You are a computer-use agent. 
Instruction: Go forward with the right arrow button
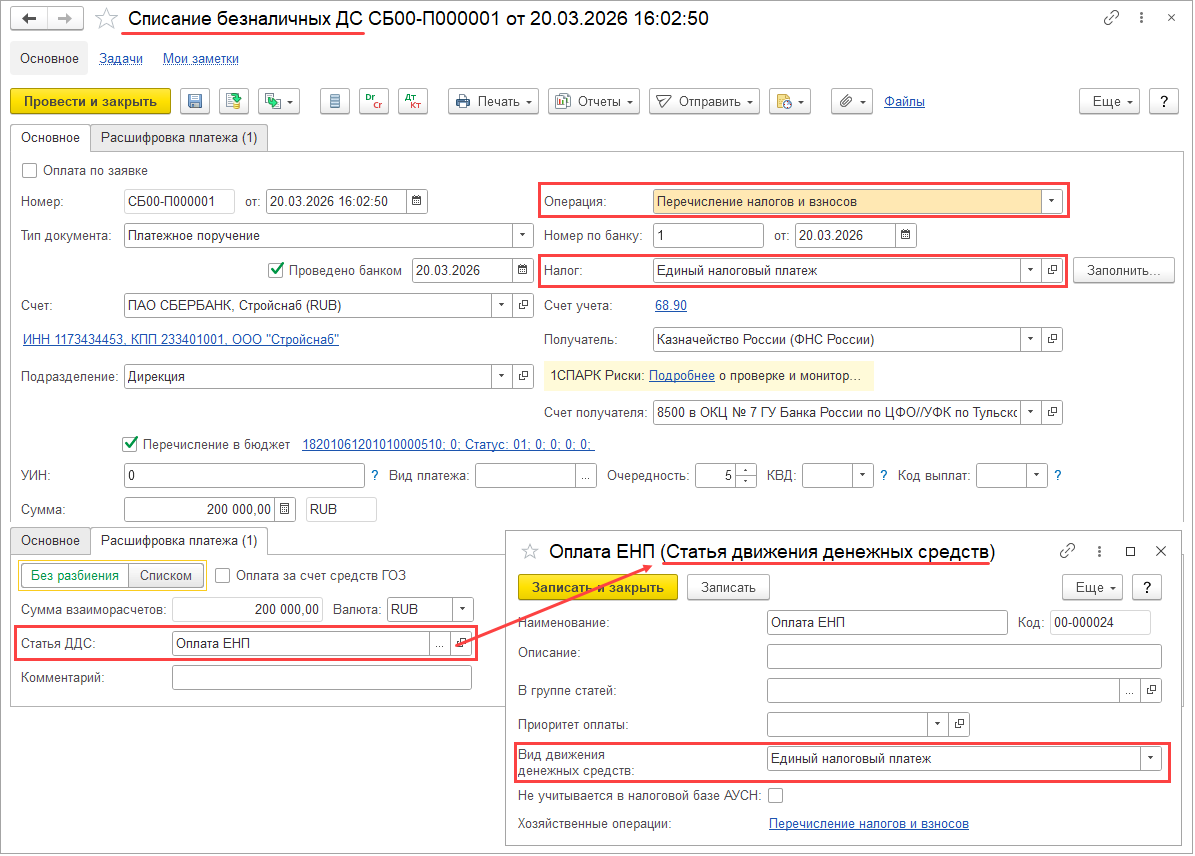point(66,18)
